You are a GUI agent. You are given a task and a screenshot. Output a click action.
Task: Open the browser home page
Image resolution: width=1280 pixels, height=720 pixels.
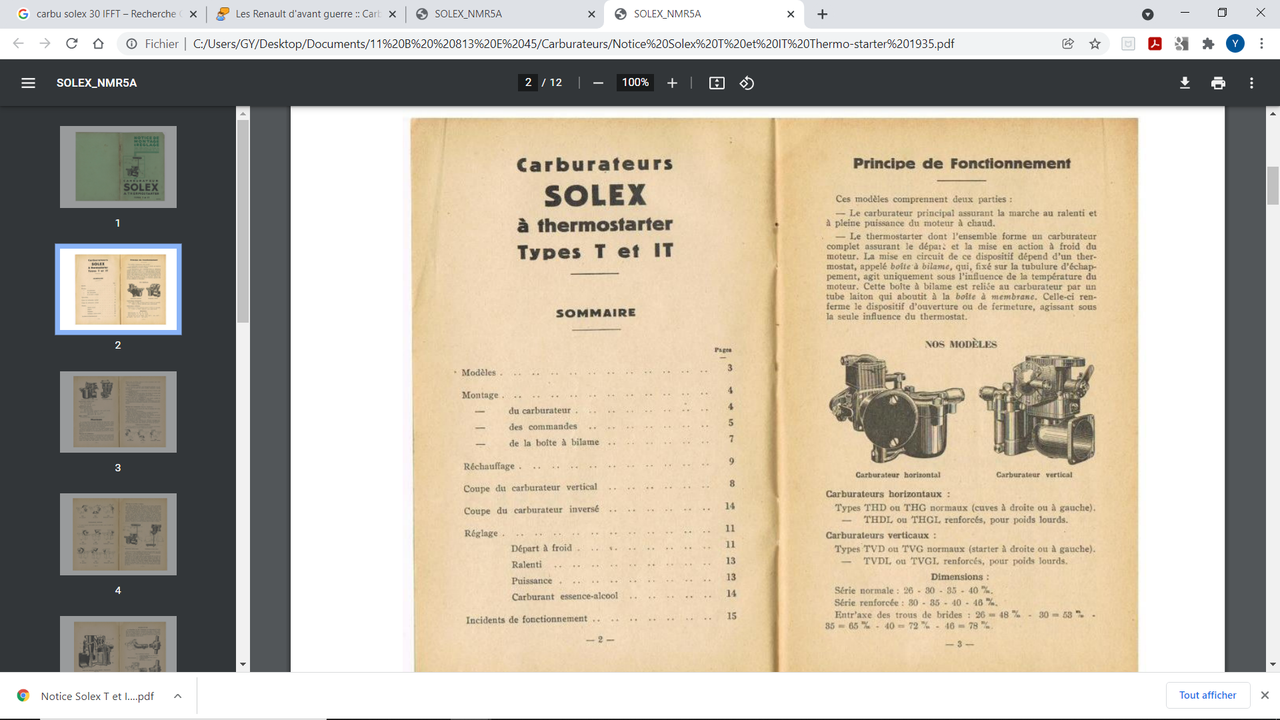click(98, 44)
